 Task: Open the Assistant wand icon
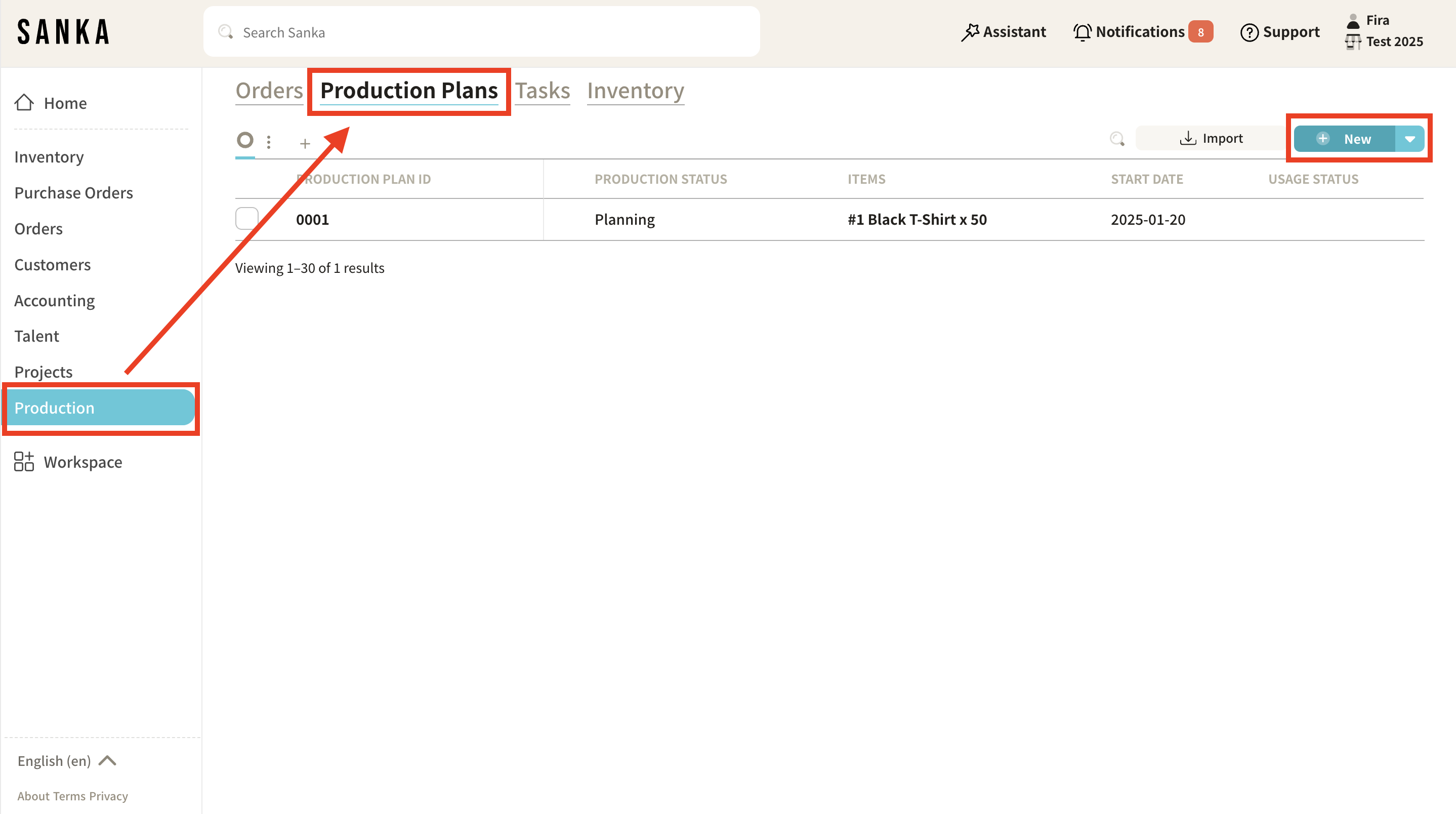click(970, 32)
